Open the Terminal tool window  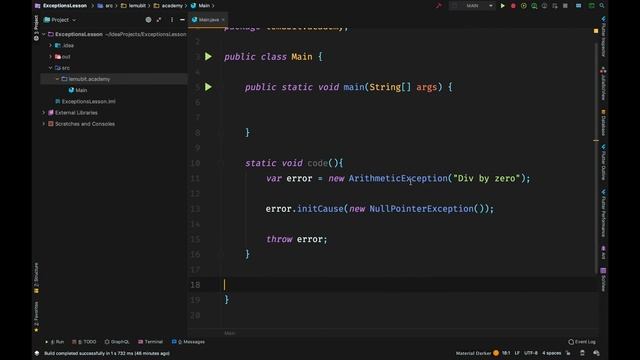click(x=150, y=342)
